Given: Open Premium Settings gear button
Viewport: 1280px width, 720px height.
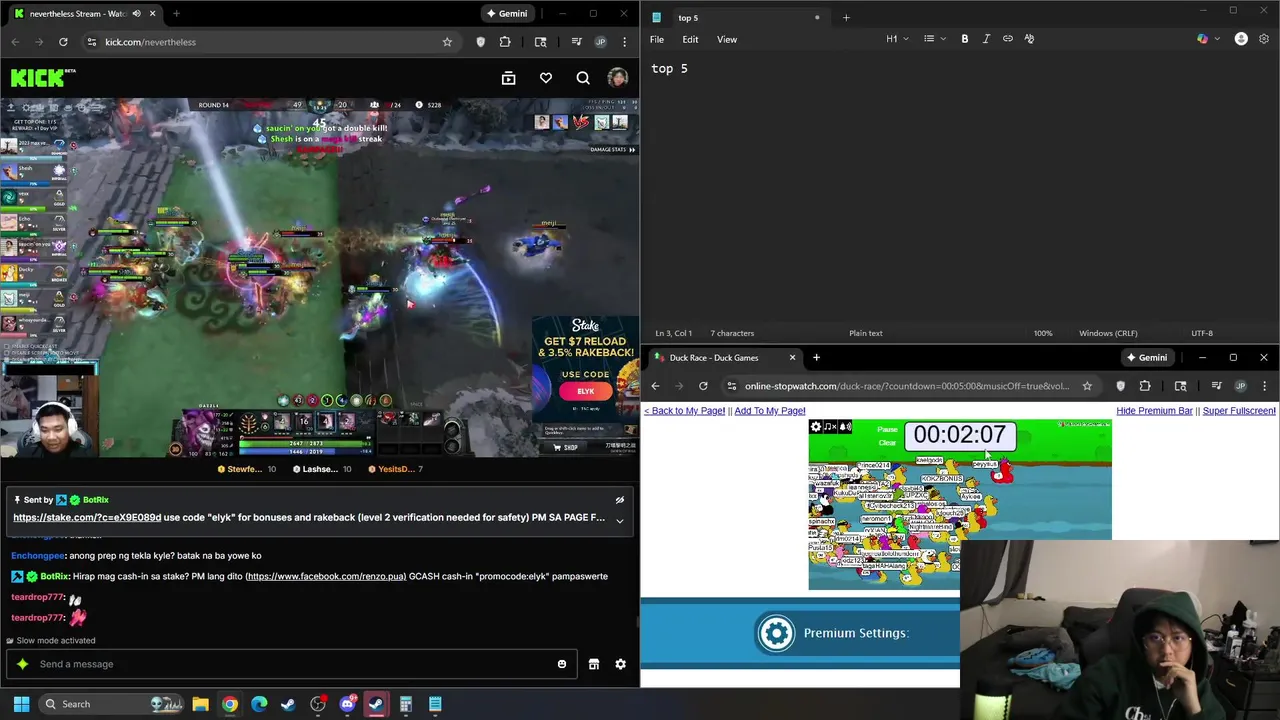Looking at the screenshot, I should pyautogui.click(x=776, y=633).
